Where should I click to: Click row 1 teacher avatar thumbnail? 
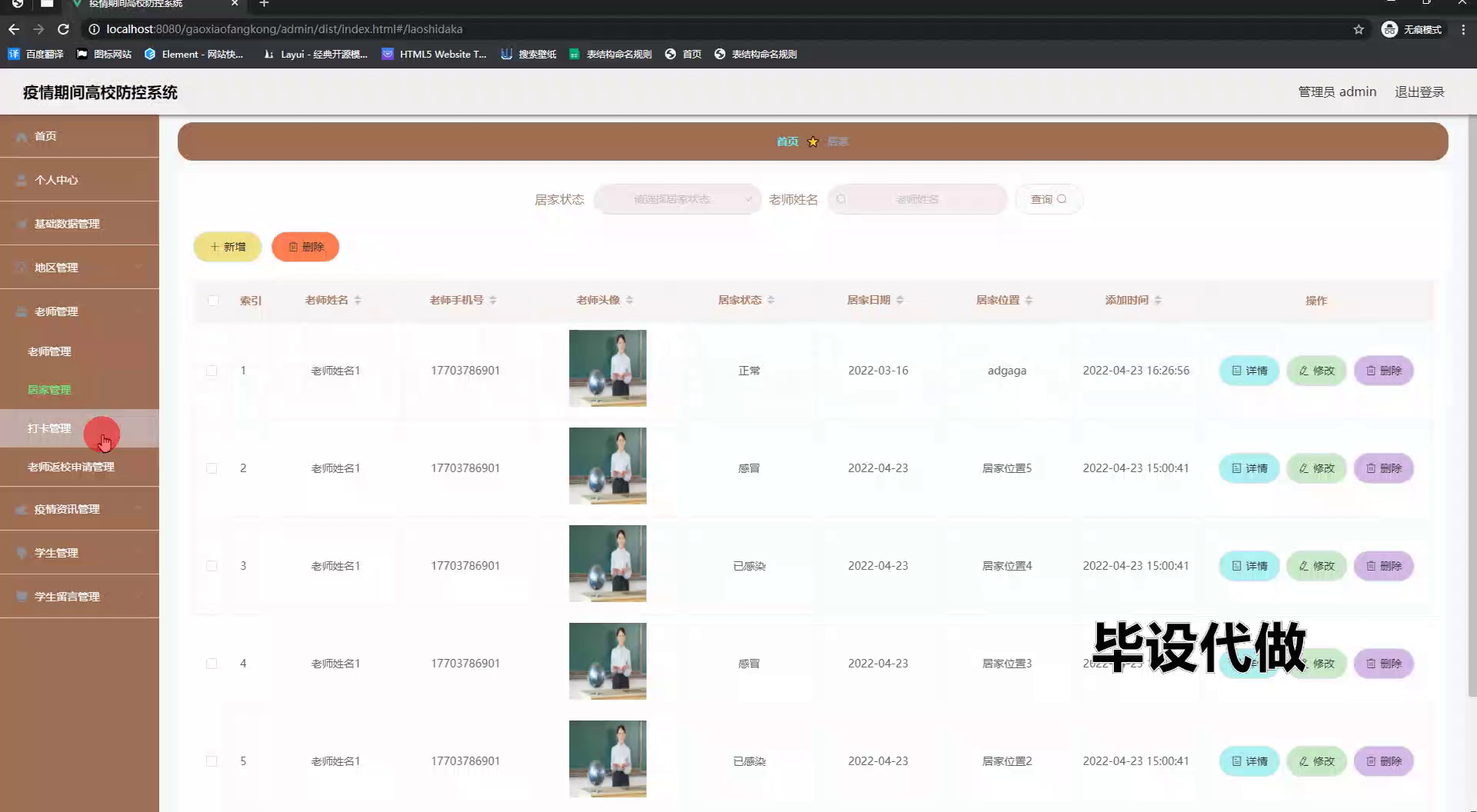click(x=608, y=368)
